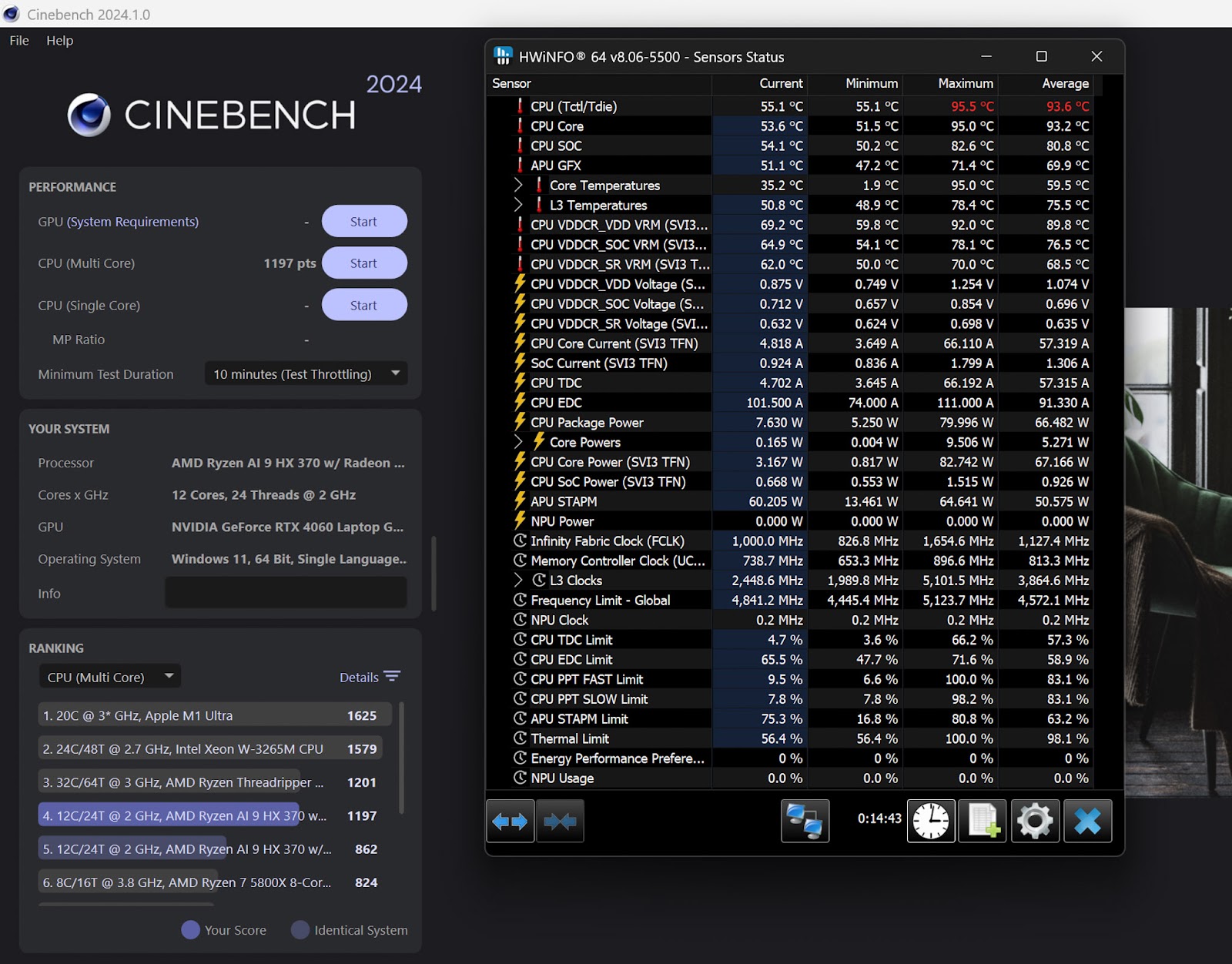This screenshot has height=964, width=1232.
Task: Click the 0:14:43 elapsed time readout
Action: 879,818
